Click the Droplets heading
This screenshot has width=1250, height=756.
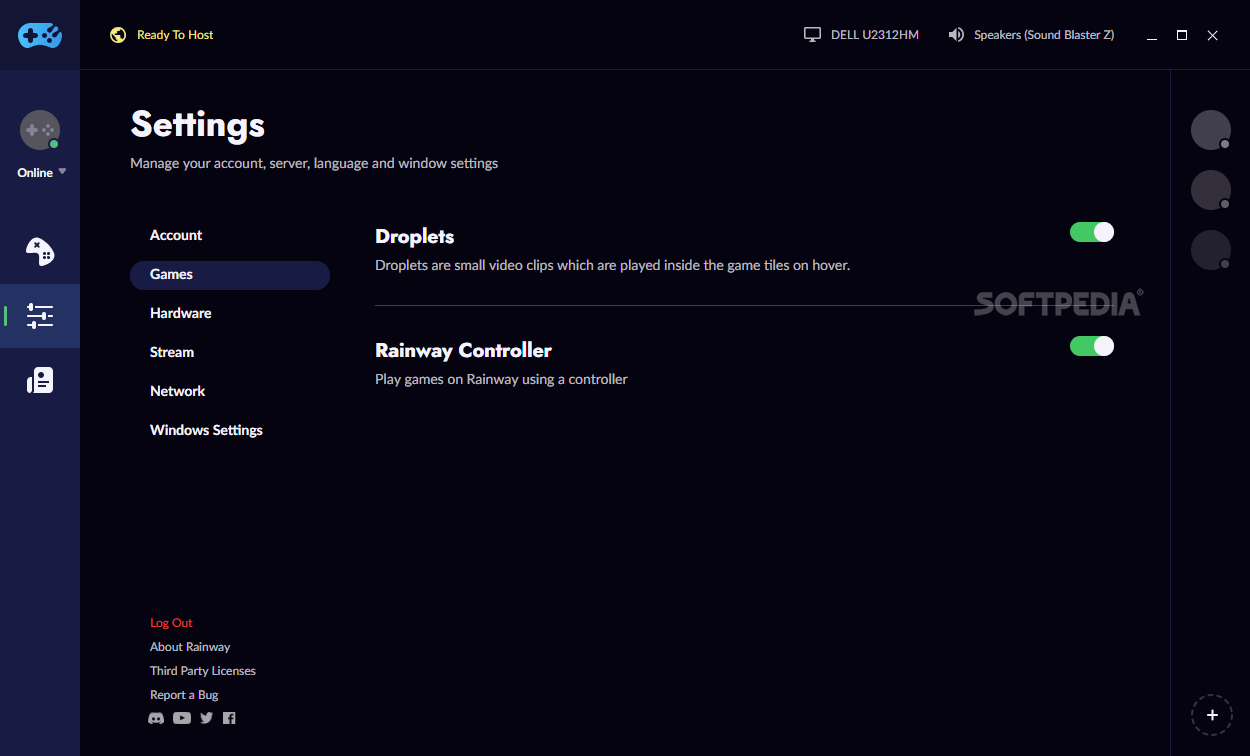(415, 237)
